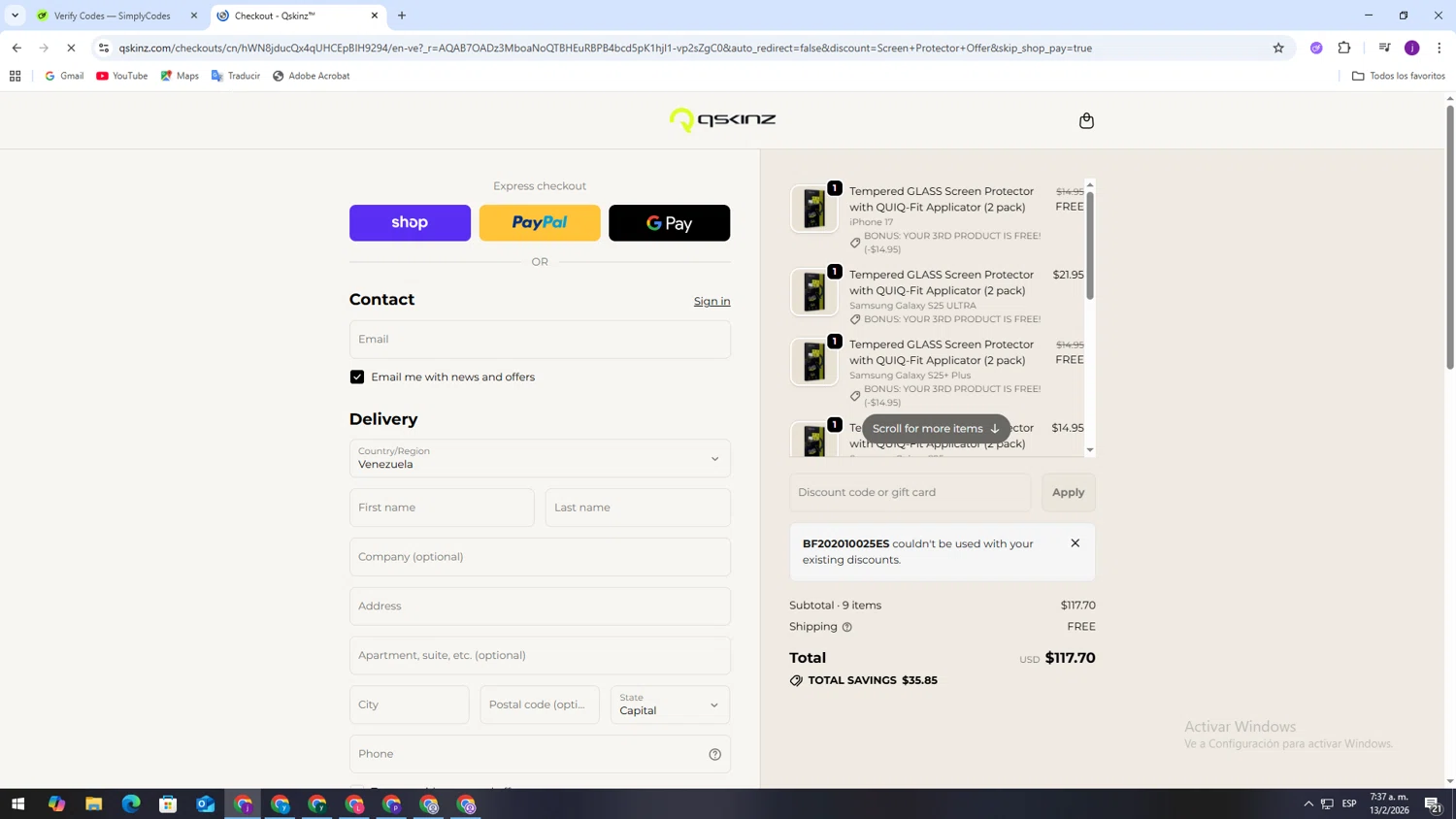1456x819 pixels.
Task: Open File Explorer from taskbar
Action: [x=93, y=803]
